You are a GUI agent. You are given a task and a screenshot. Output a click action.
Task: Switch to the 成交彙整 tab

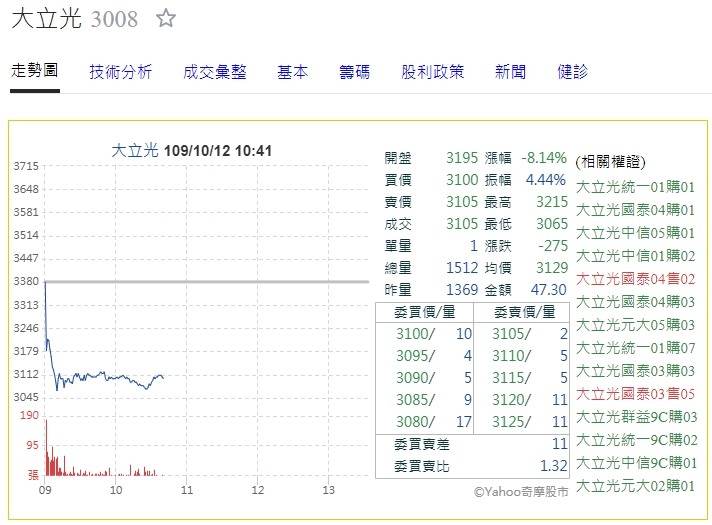pos(215,72)
